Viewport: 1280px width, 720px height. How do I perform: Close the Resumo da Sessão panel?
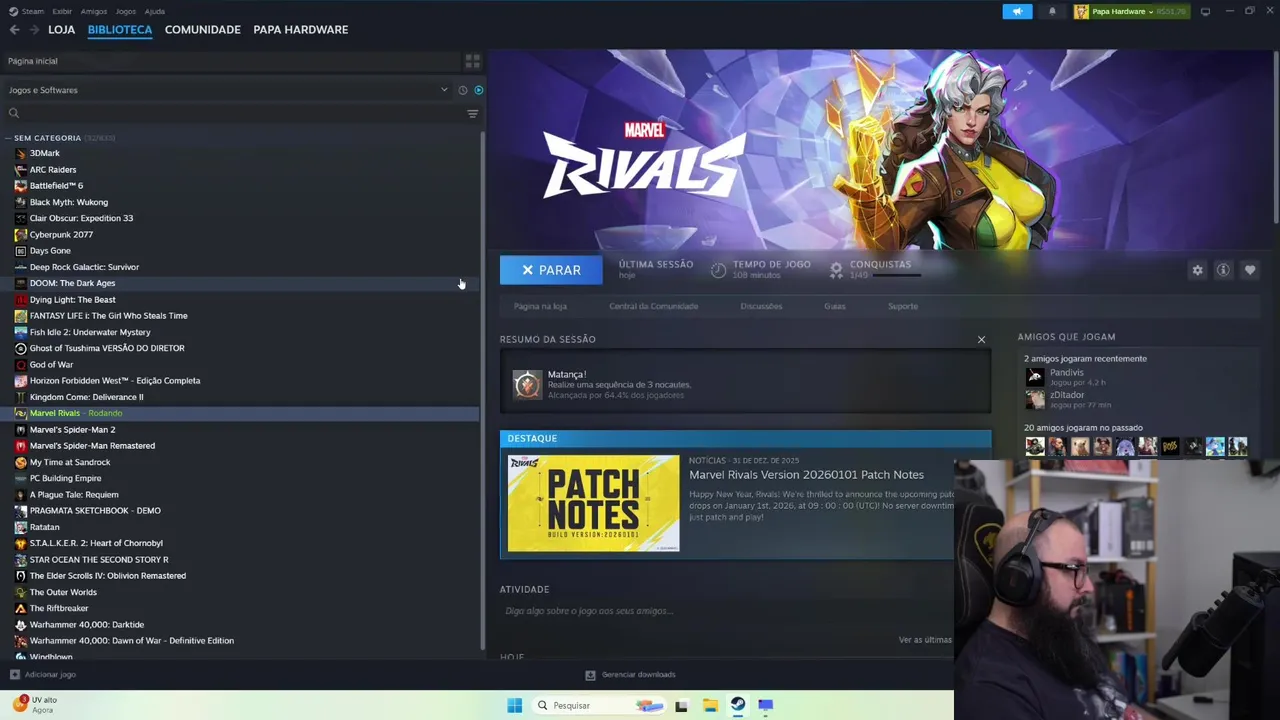pyautogui.click(x=981, y=340)
